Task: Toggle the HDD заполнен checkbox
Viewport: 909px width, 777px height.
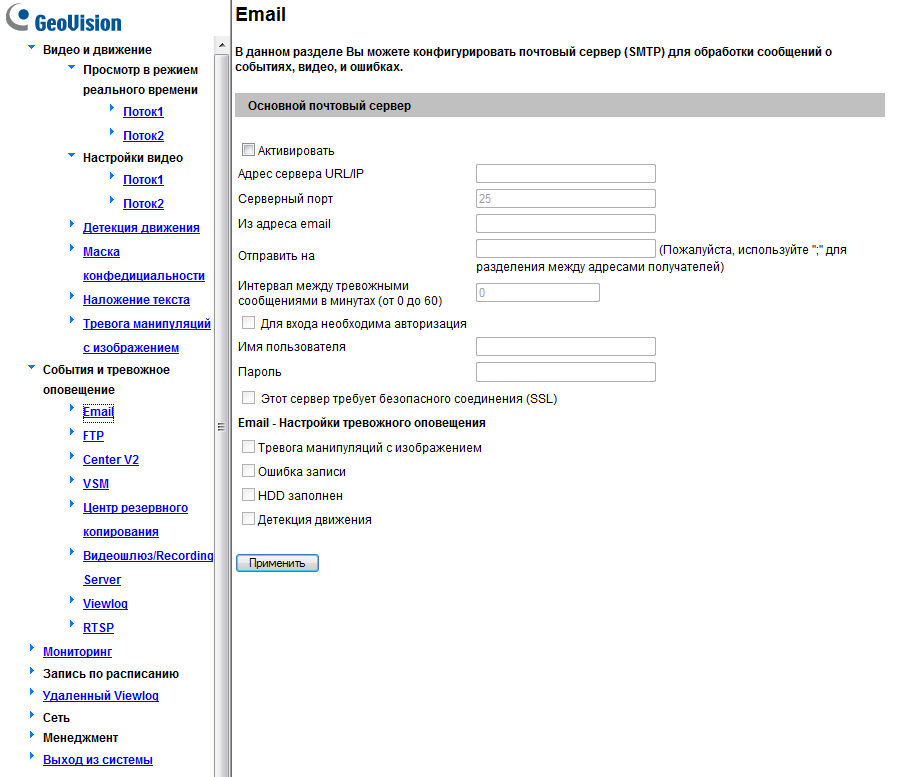Action: click(248, 495)
